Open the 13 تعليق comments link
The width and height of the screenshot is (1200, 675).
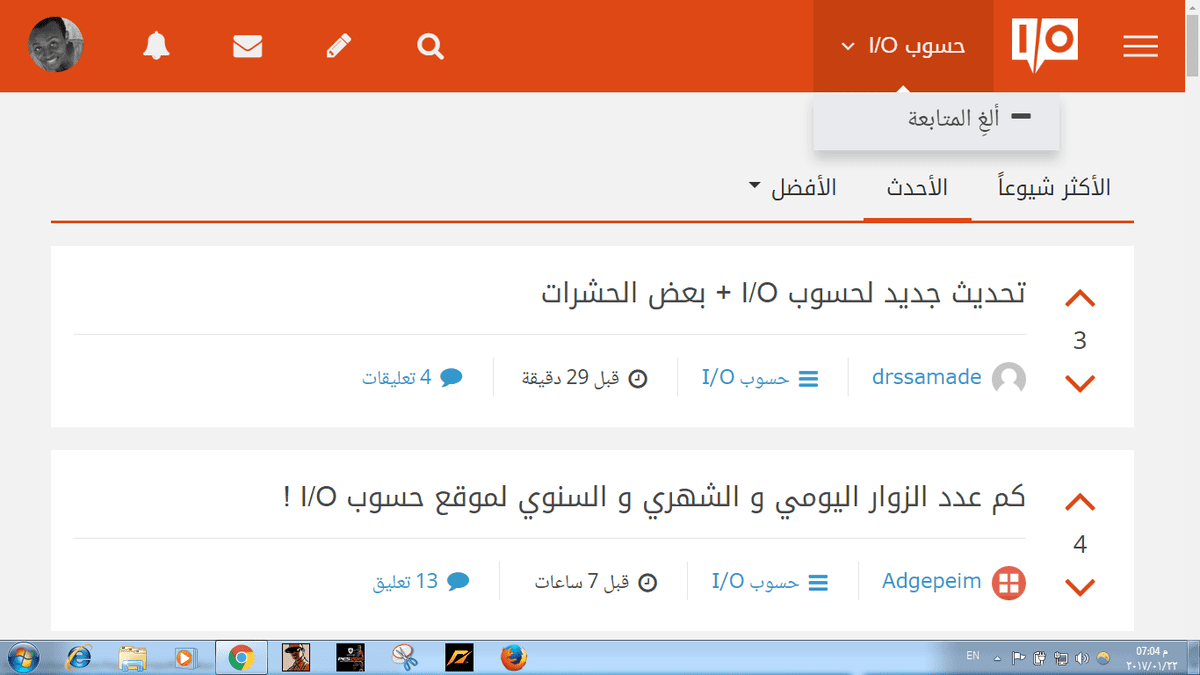(x=421, y=582)
